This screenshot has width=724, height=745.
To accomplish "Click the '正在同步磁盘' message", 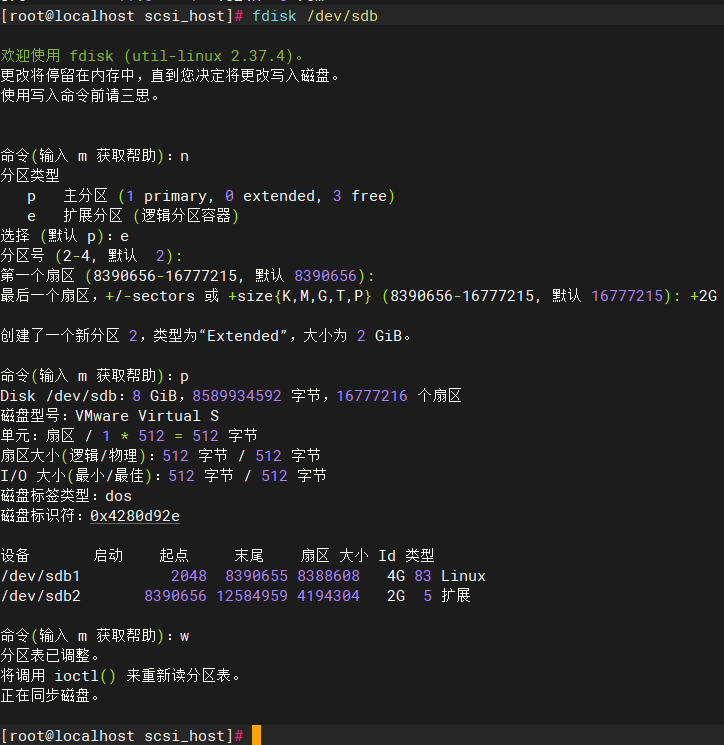I will pyautogui.click(x=50, y=696).
